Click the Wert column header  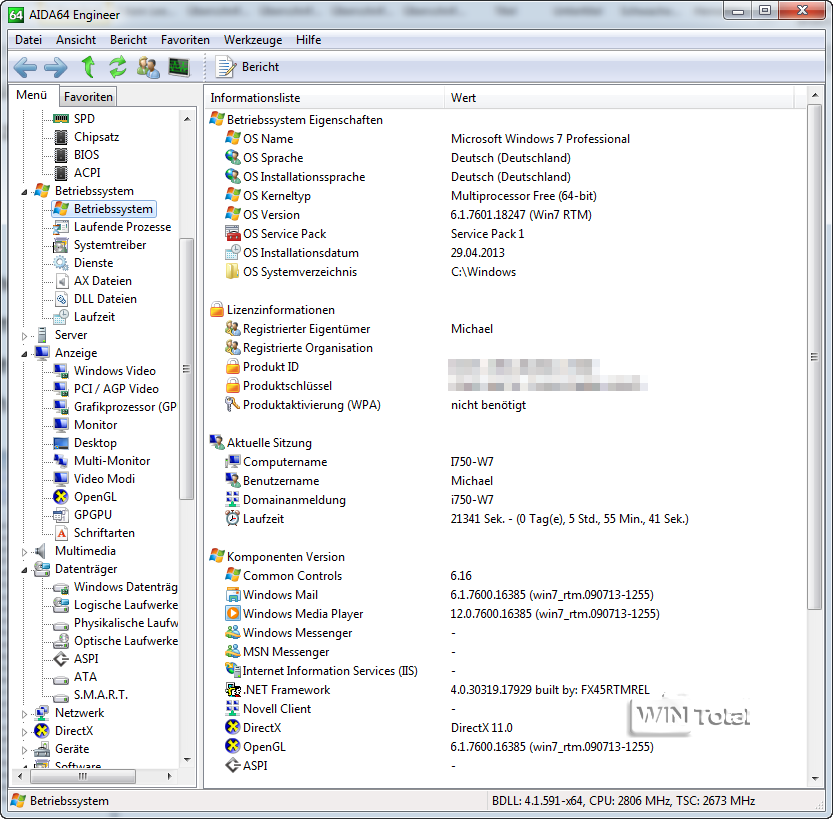[620, 98]
